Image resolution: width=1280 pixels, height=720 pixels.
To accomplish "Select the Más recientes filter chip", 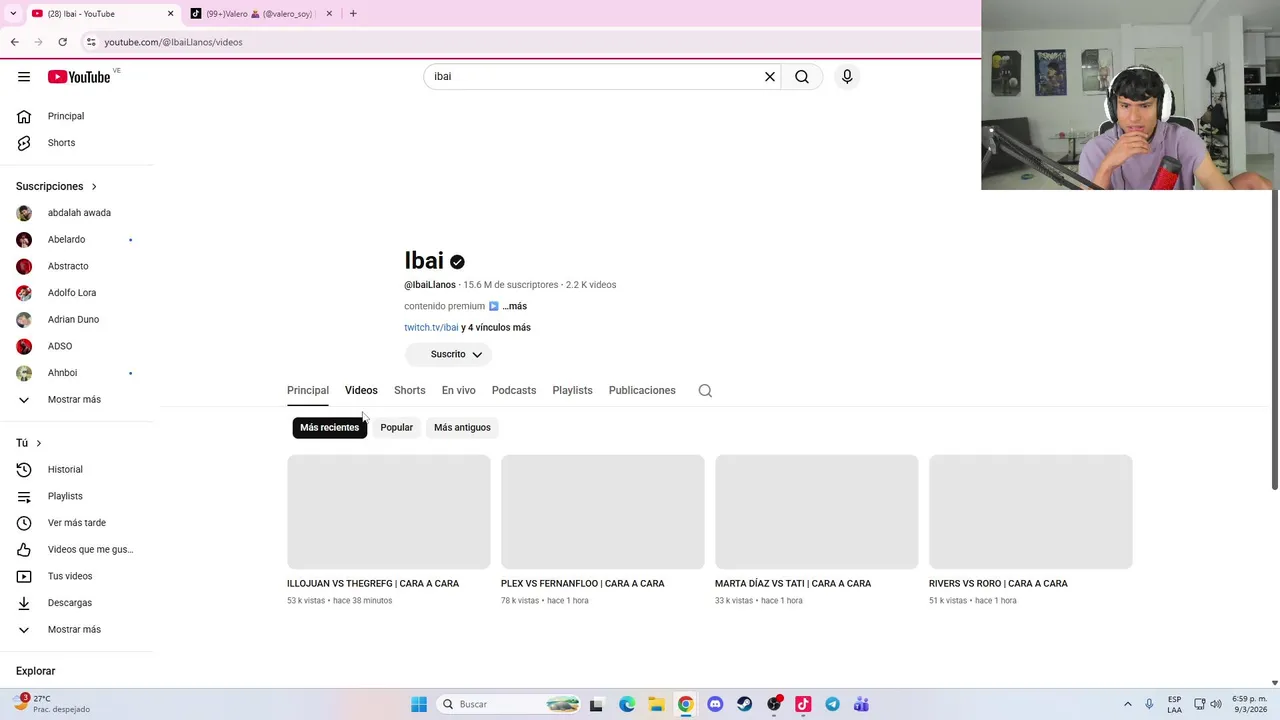I will coord(329,427).
